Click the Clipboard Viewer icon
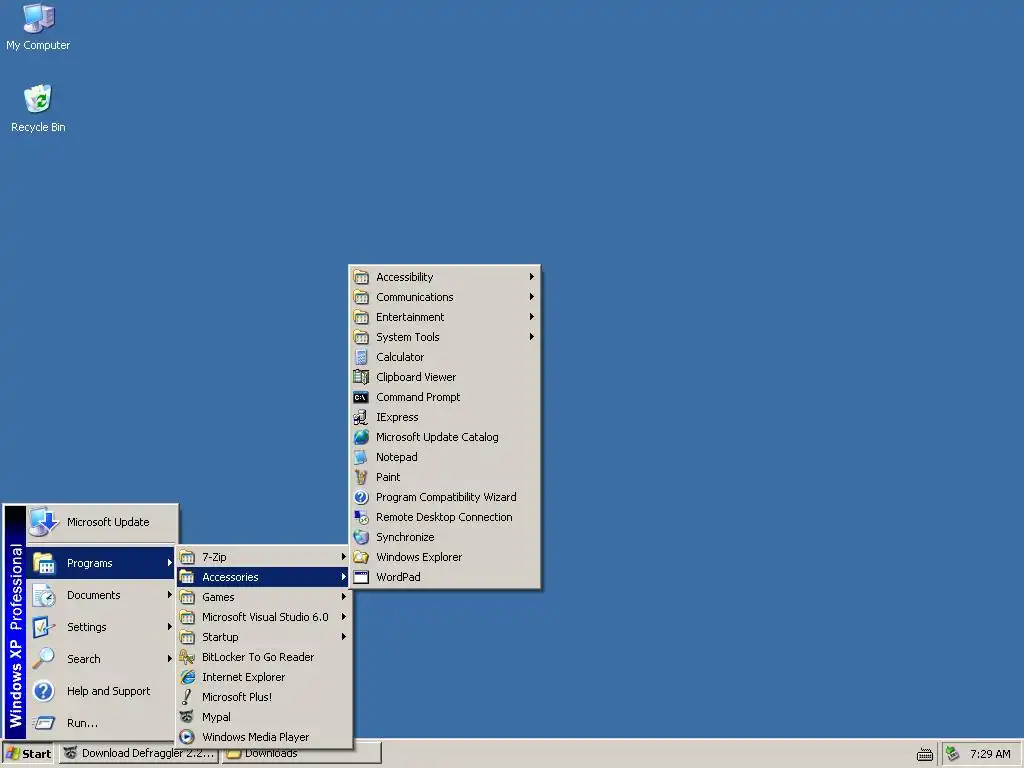Viewport: 1024px width, 768px height. [361, 377]
